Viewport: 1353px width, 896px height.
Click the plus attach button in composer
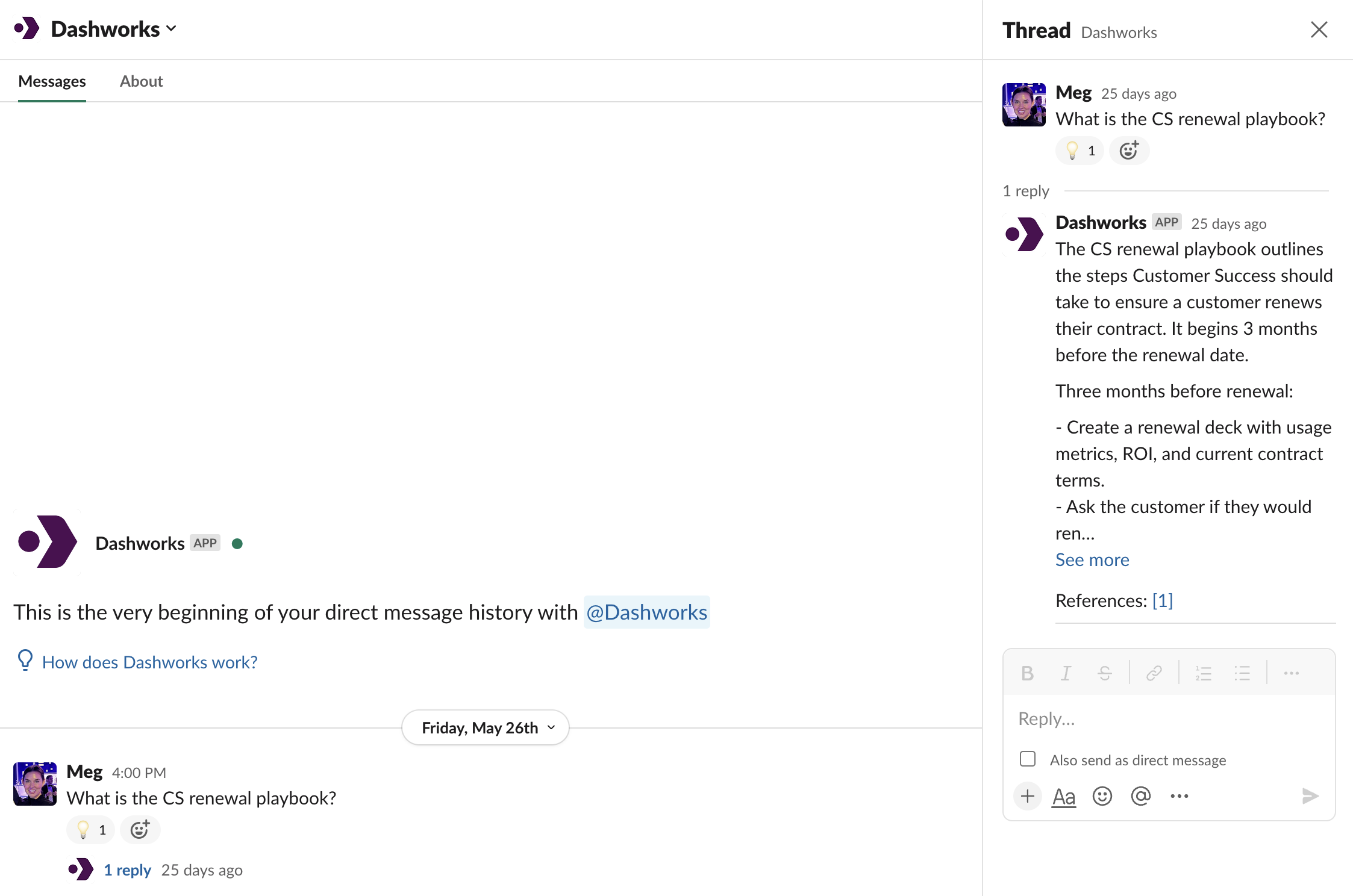coord(1028,796)
